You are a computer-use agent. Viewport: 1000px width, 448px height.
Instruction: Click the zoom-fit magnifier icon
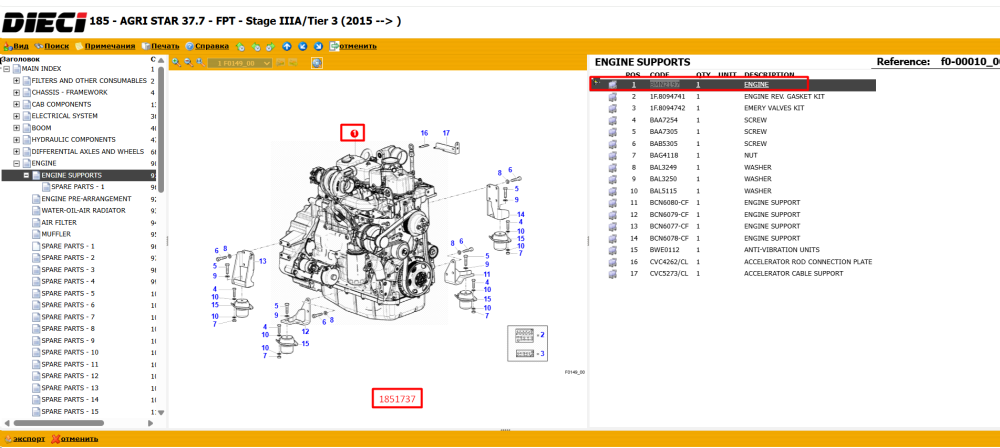coord(200,63)
